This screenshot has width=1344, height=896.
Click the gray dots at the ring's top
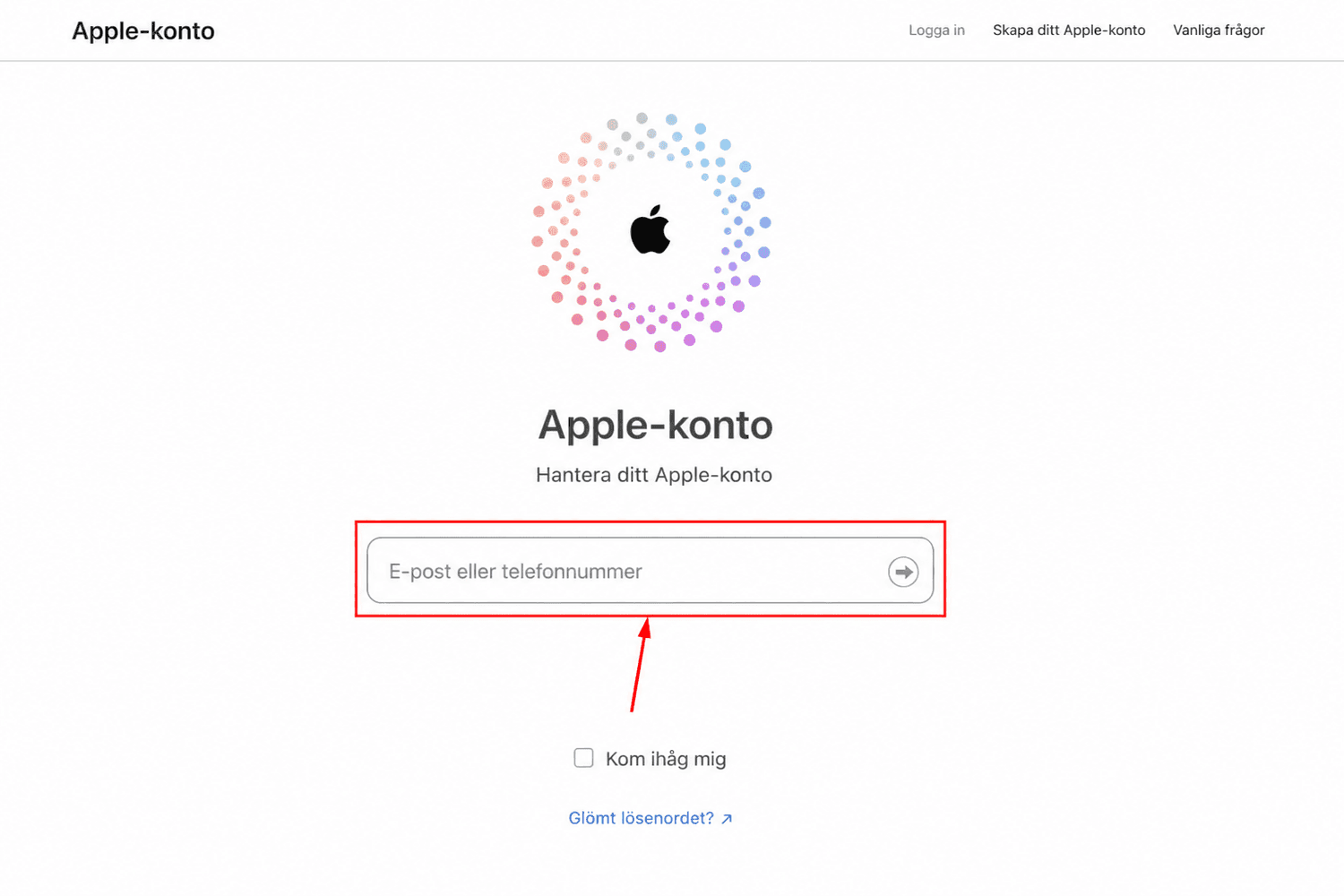coord(632,134)
